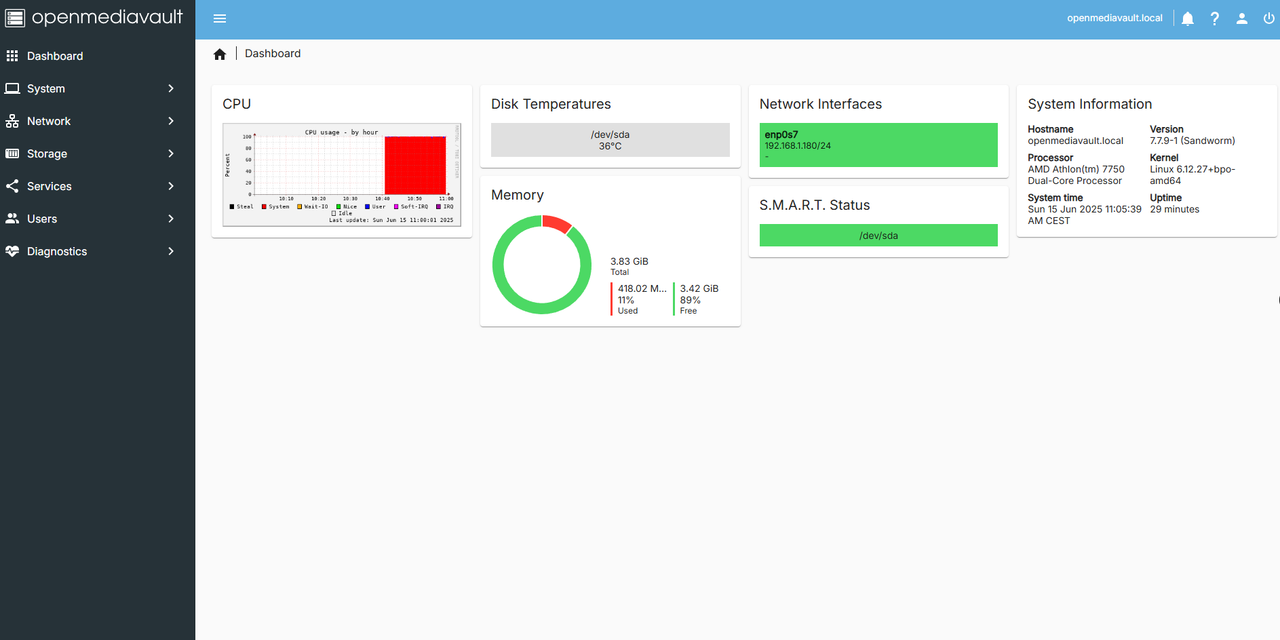Image resolution: width=1280 pixels, height=640 pixels.
Task: Click the Hostname value openmediavault.local
Action: click(x=1076, y=141)
